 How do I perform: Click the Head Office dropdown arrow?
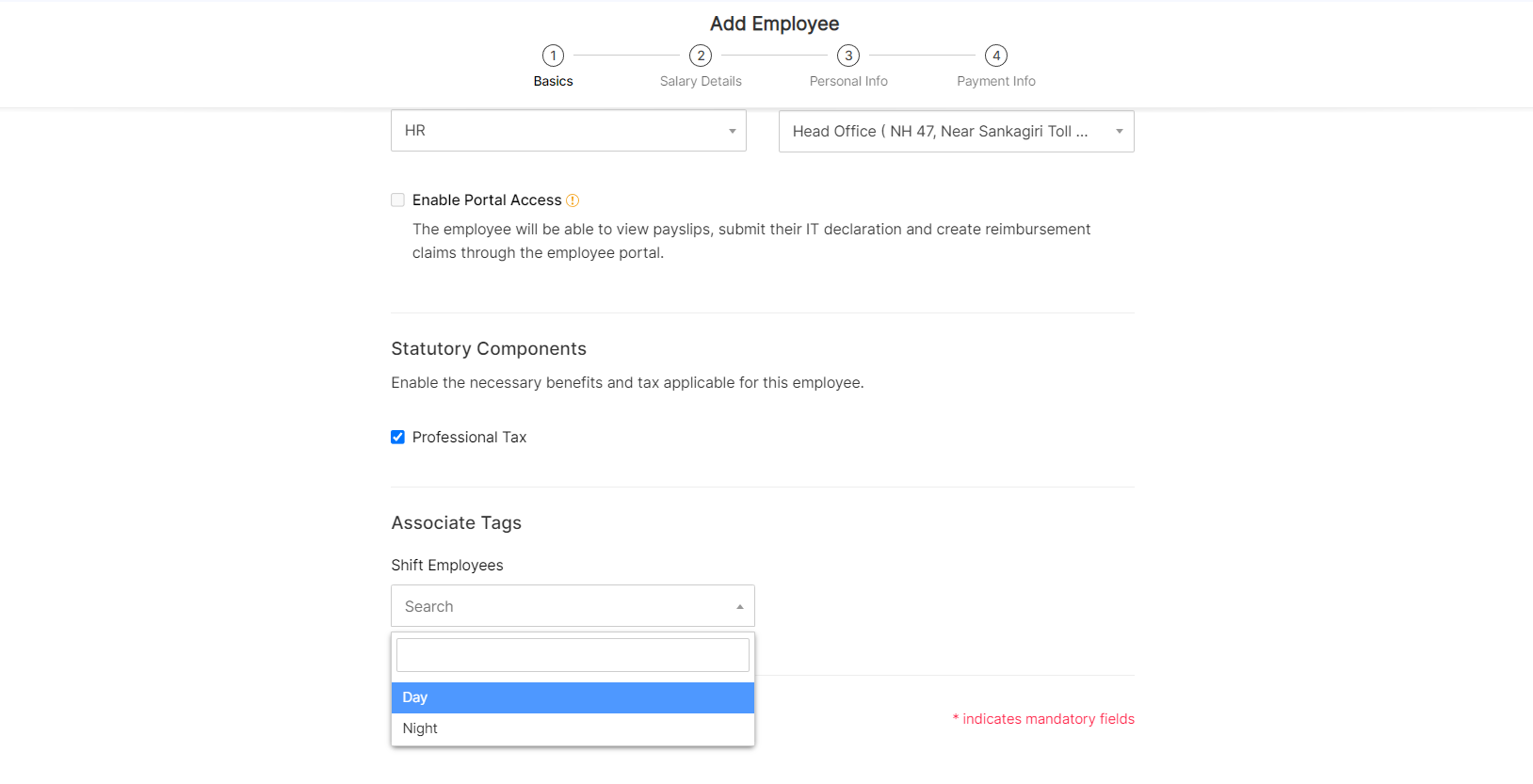(x=1119, y=132)
